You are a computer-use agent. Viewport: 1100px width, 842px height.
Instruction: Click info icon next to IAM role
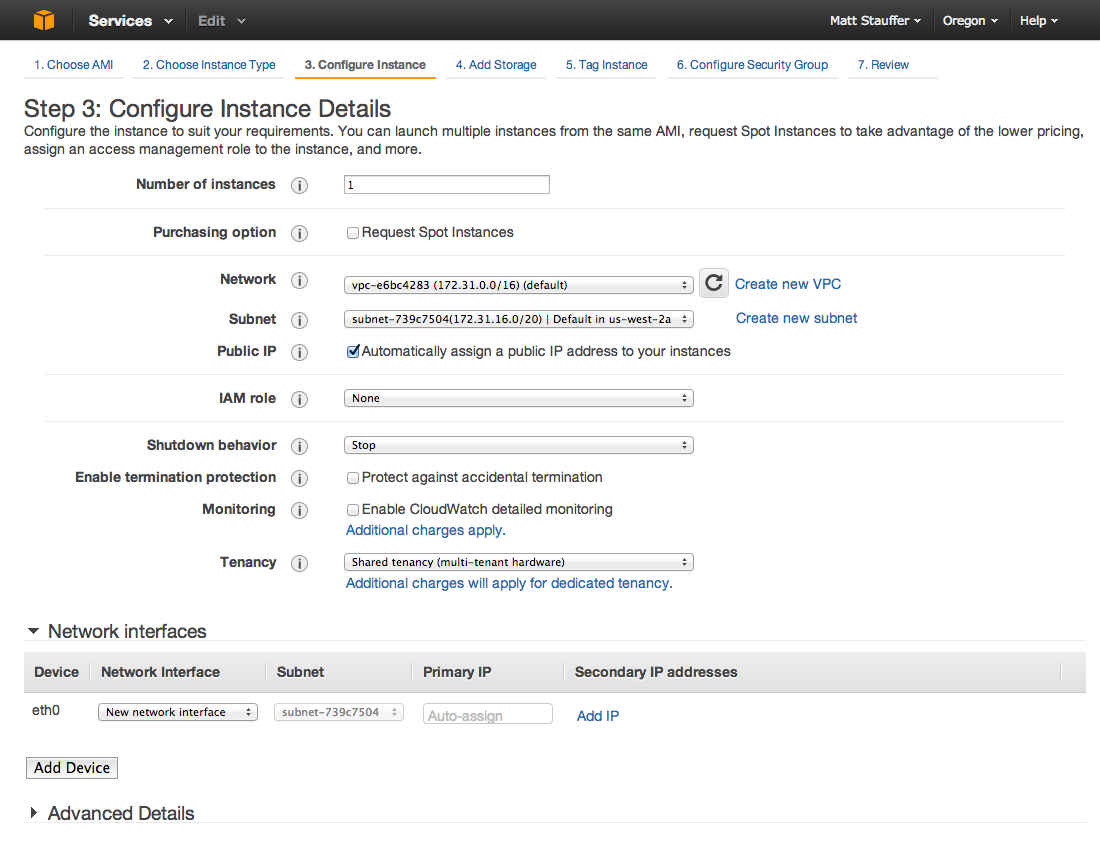click(300, 399)
